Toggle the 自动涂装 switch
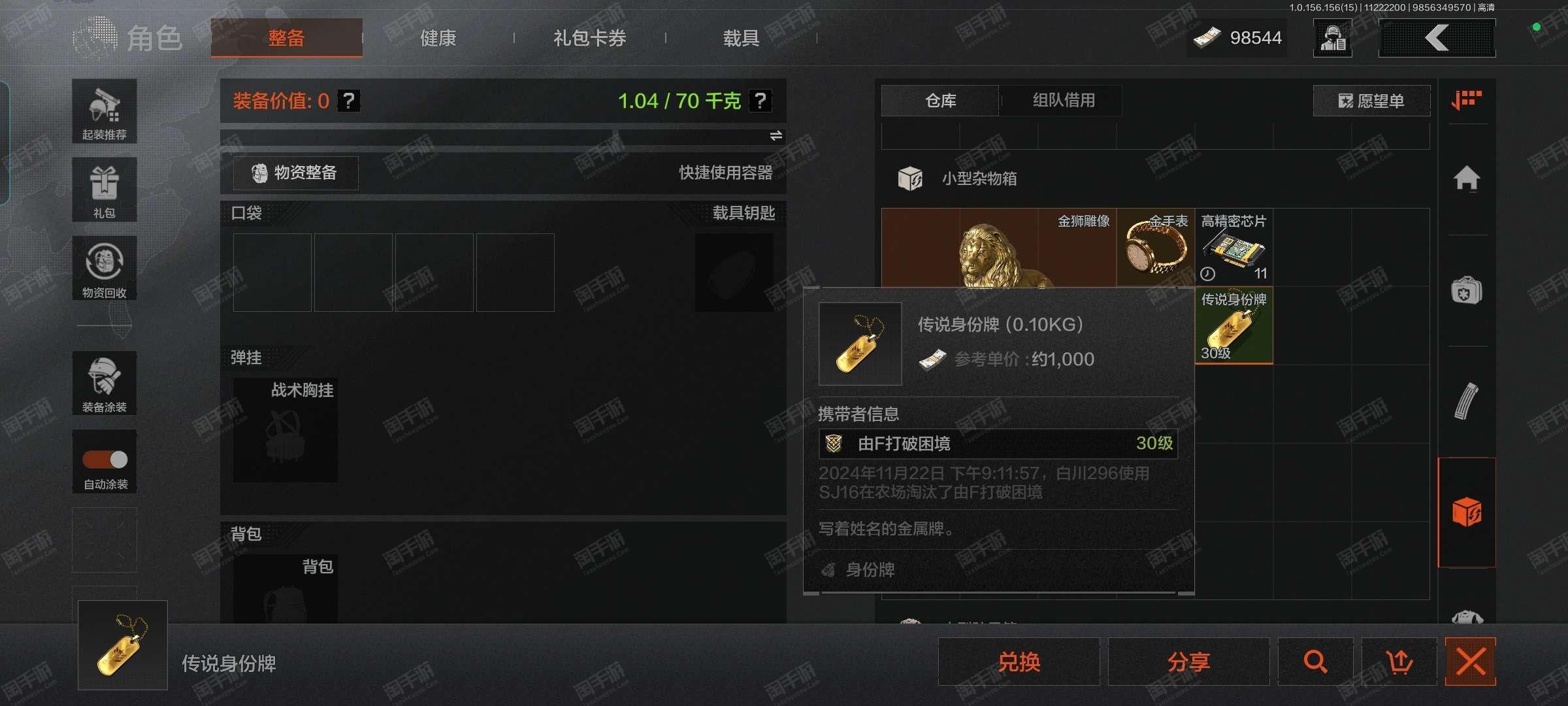 pyautogui.click(x=105, y=460)
